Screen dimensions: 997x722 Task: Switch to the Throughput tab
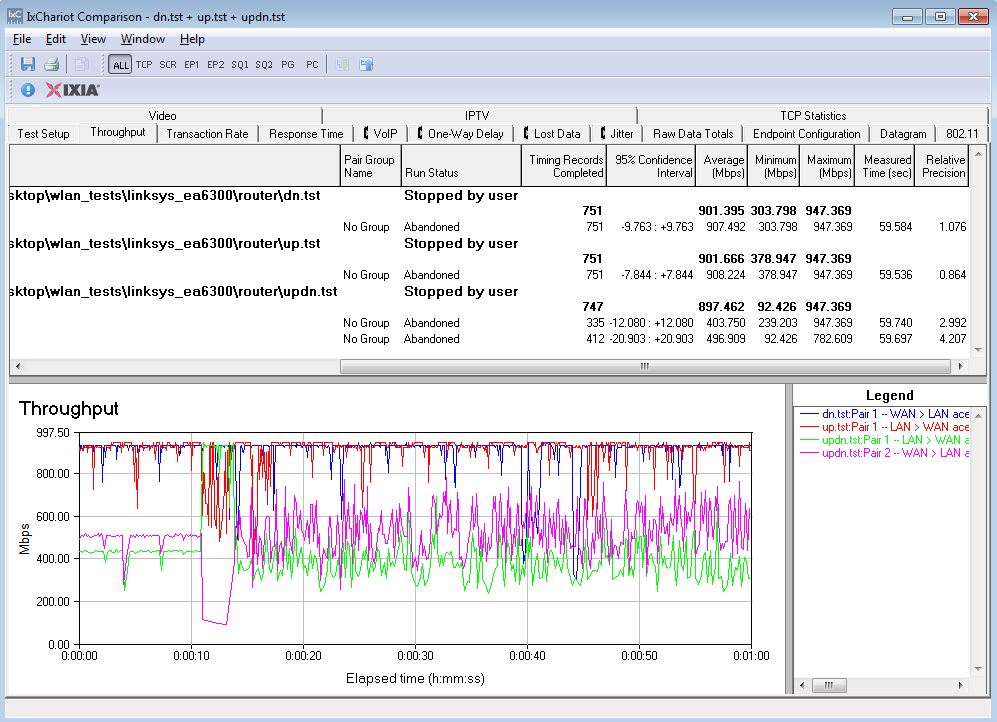pos(118,132)
